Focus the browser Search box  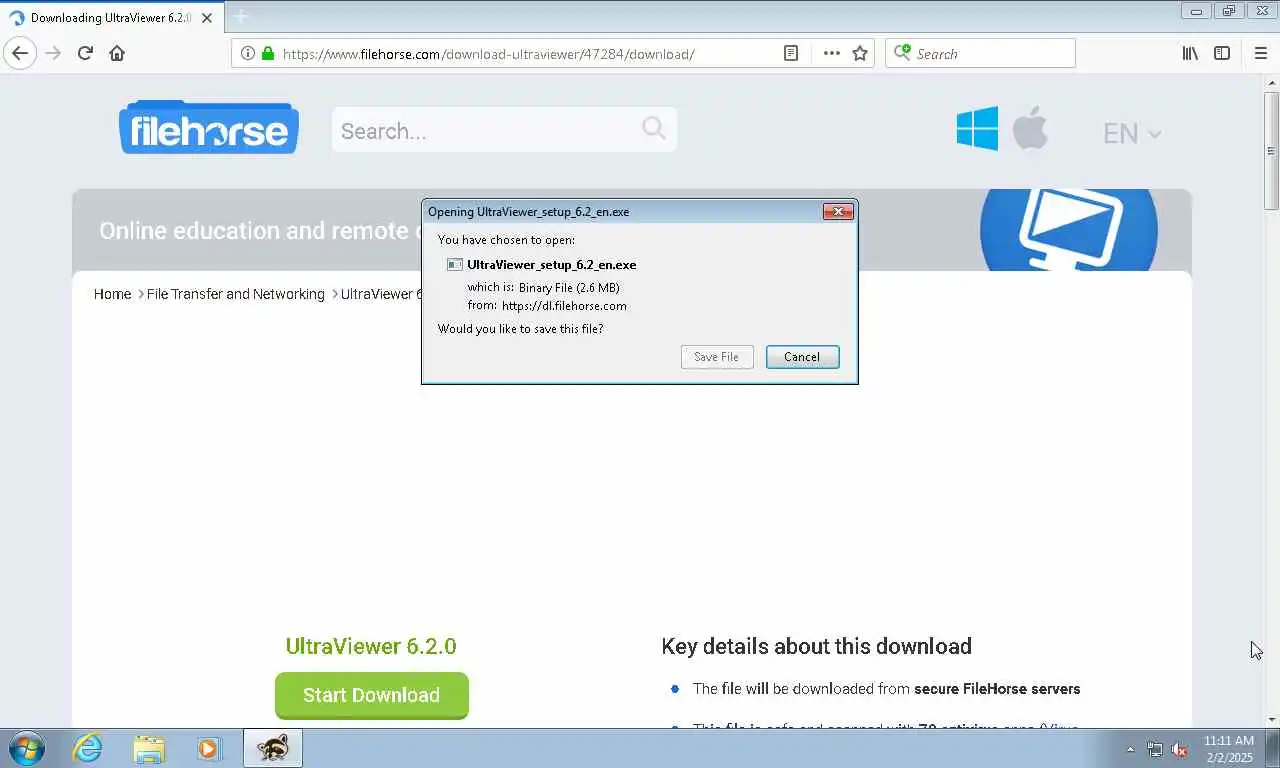click(x=980, y=54)
